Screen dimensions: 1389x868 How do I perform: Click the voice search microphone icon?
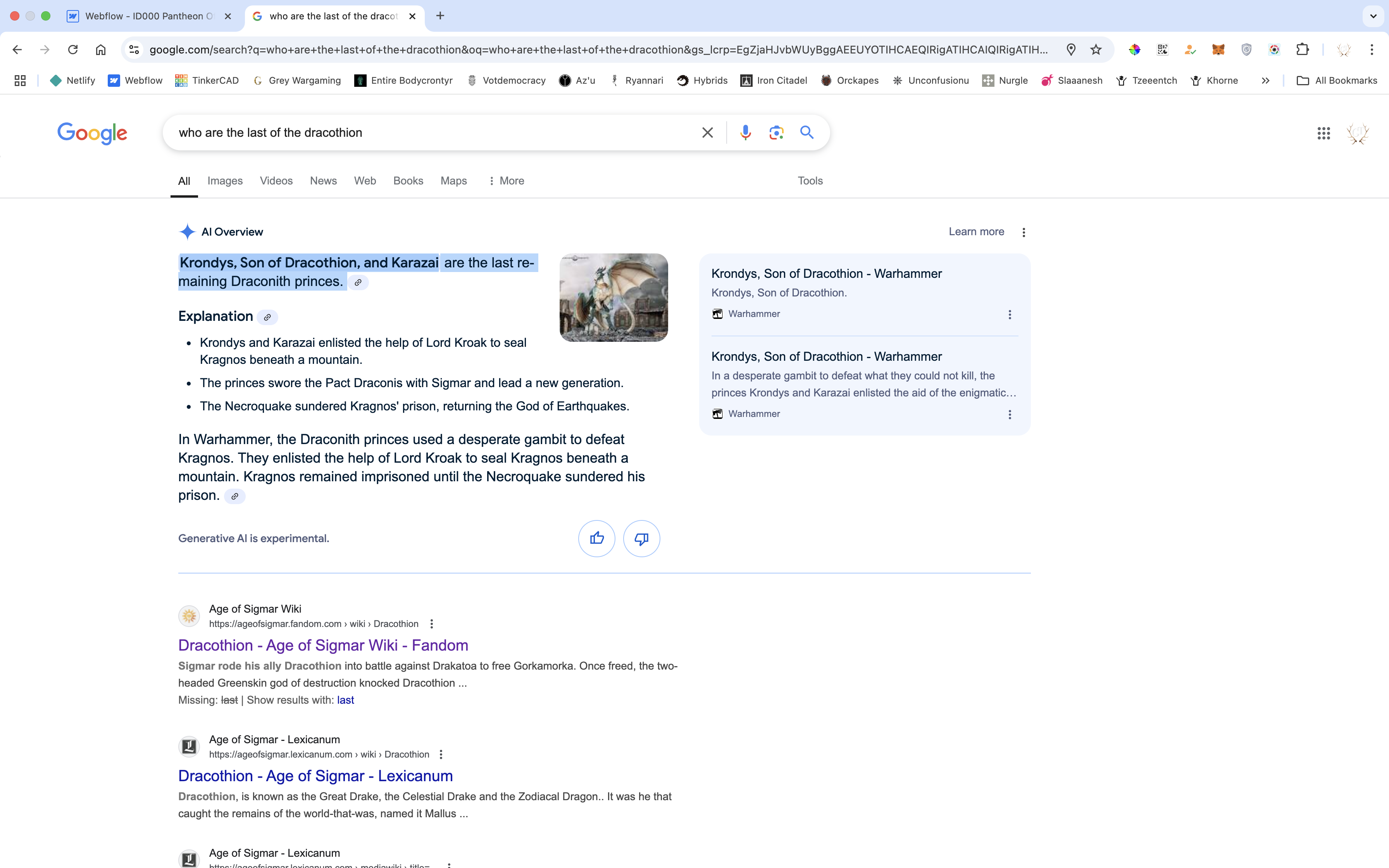745,133
